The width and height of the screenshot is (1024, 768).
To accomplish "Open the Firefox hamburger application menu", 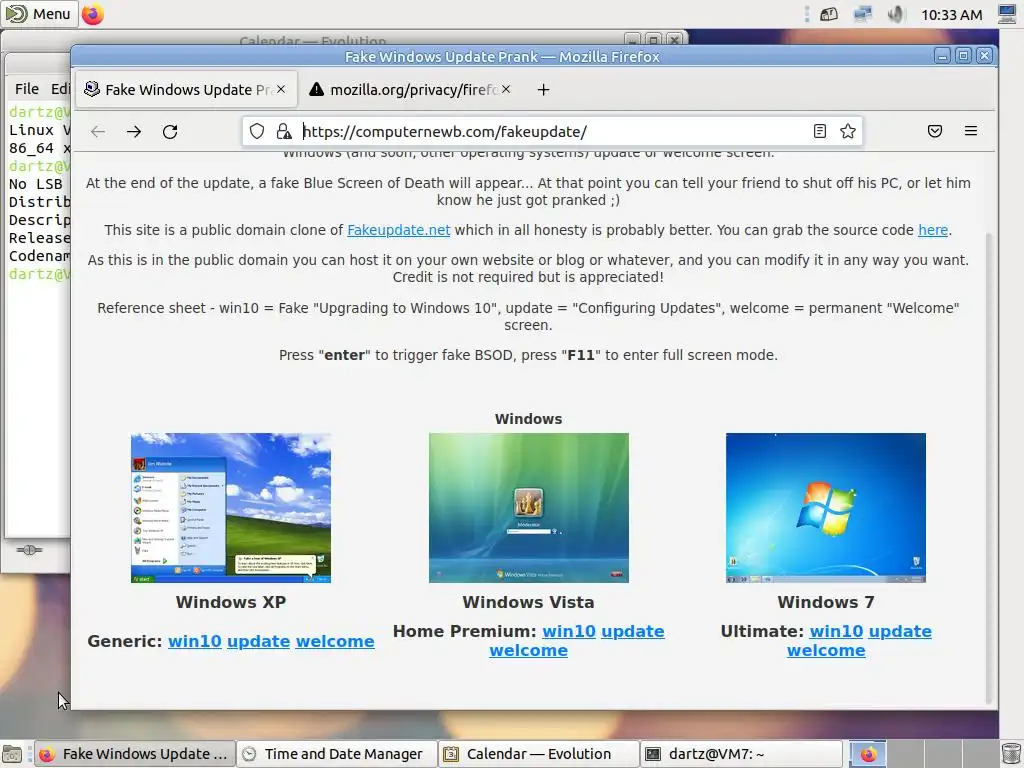I will [x=970, y=131].
